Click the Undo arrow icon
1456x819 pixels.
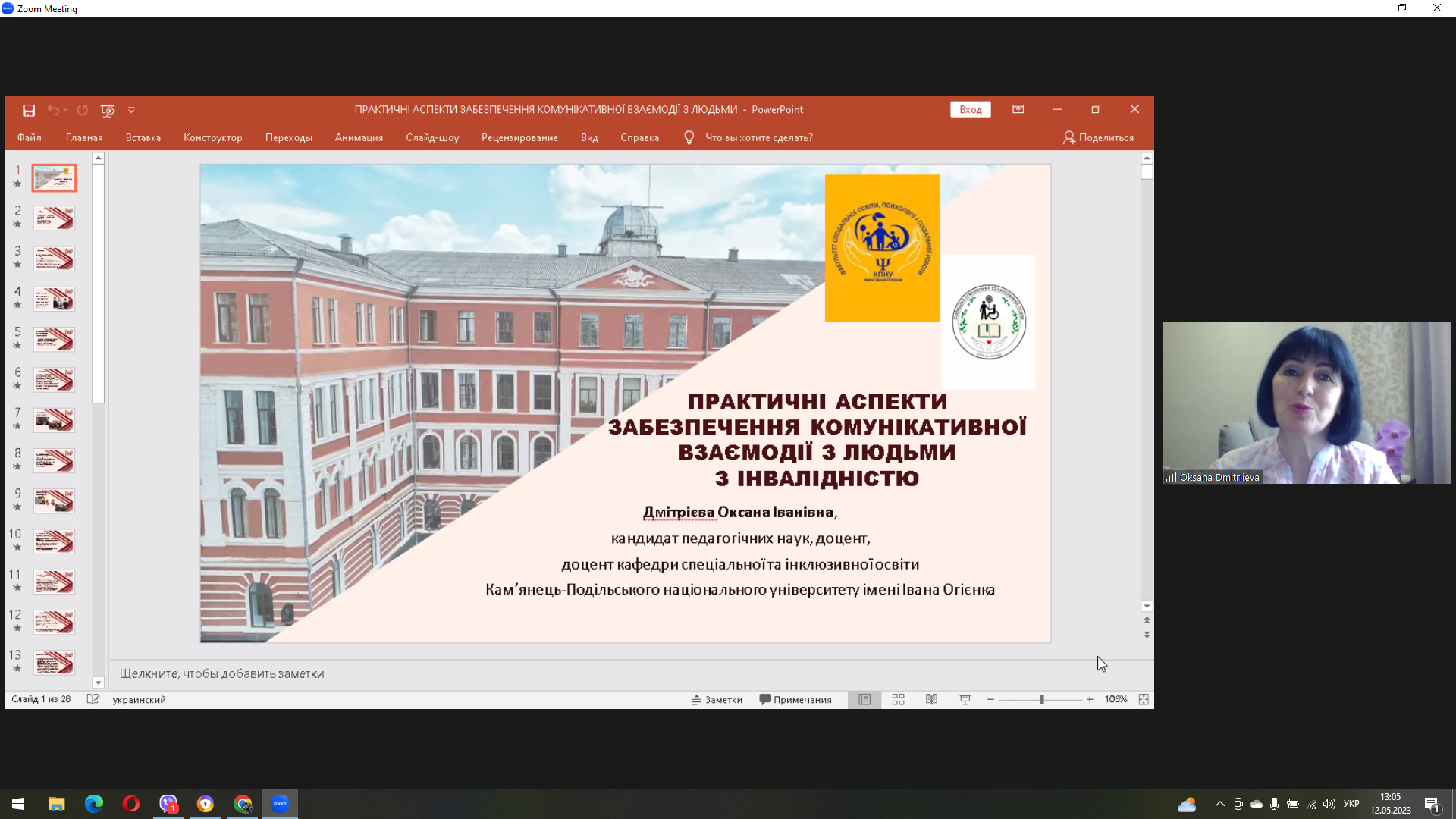[x=52, y=110]
